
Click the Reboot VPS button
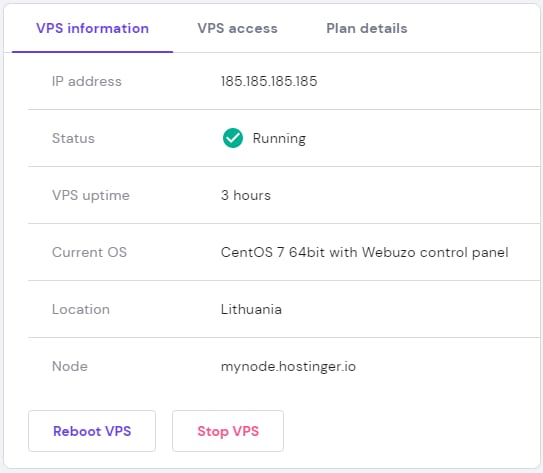92,431
